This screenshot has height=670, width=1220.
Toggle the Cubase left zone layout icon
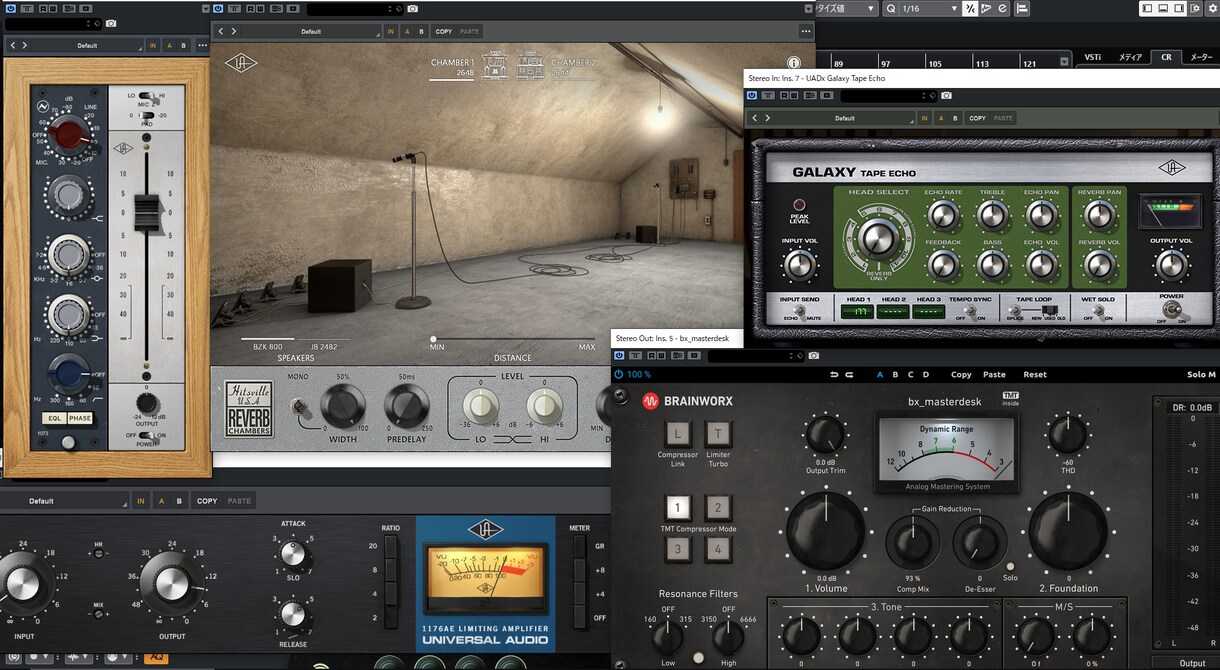1149,9
